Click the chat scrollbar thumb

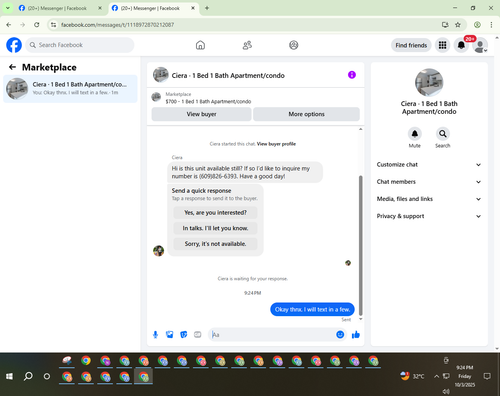click(x=360, y=245)
